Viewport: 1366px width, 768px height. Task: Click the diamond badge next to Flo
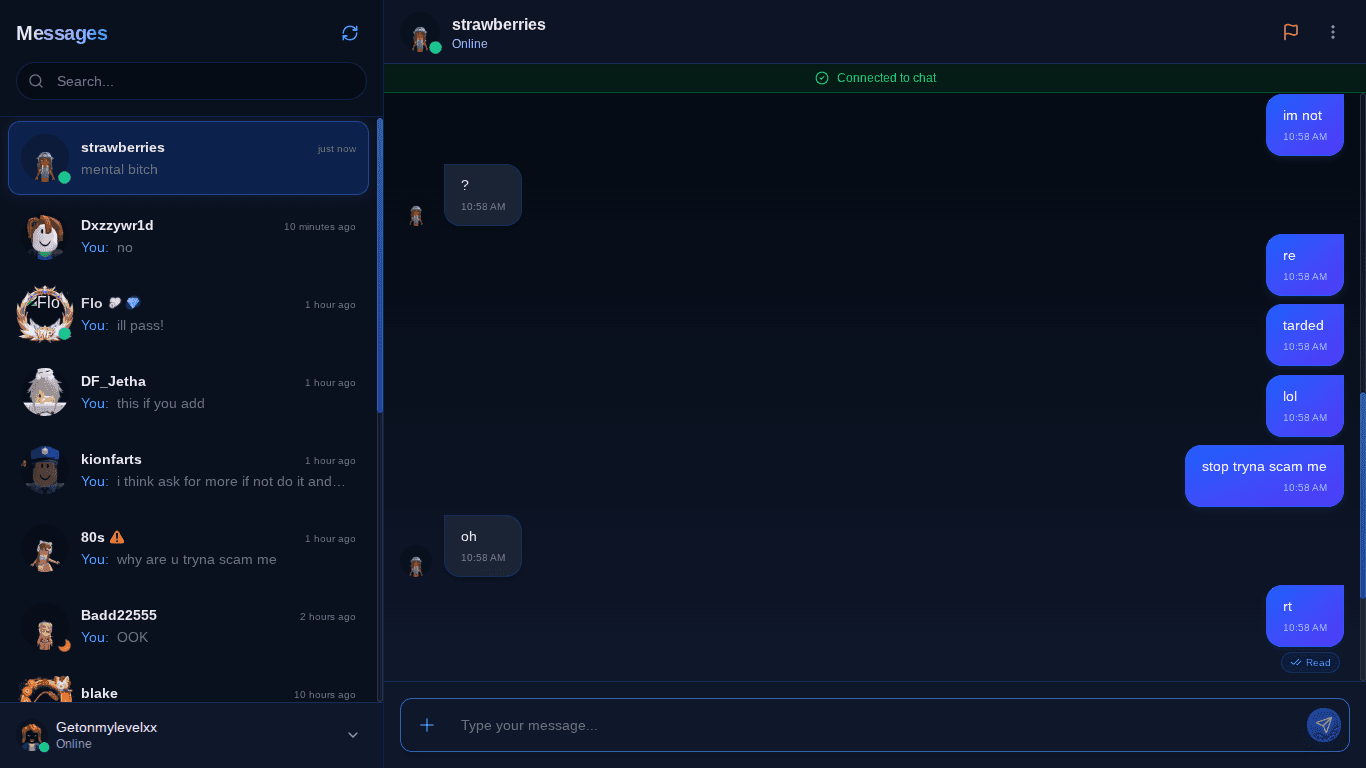[x=133, y=303]
